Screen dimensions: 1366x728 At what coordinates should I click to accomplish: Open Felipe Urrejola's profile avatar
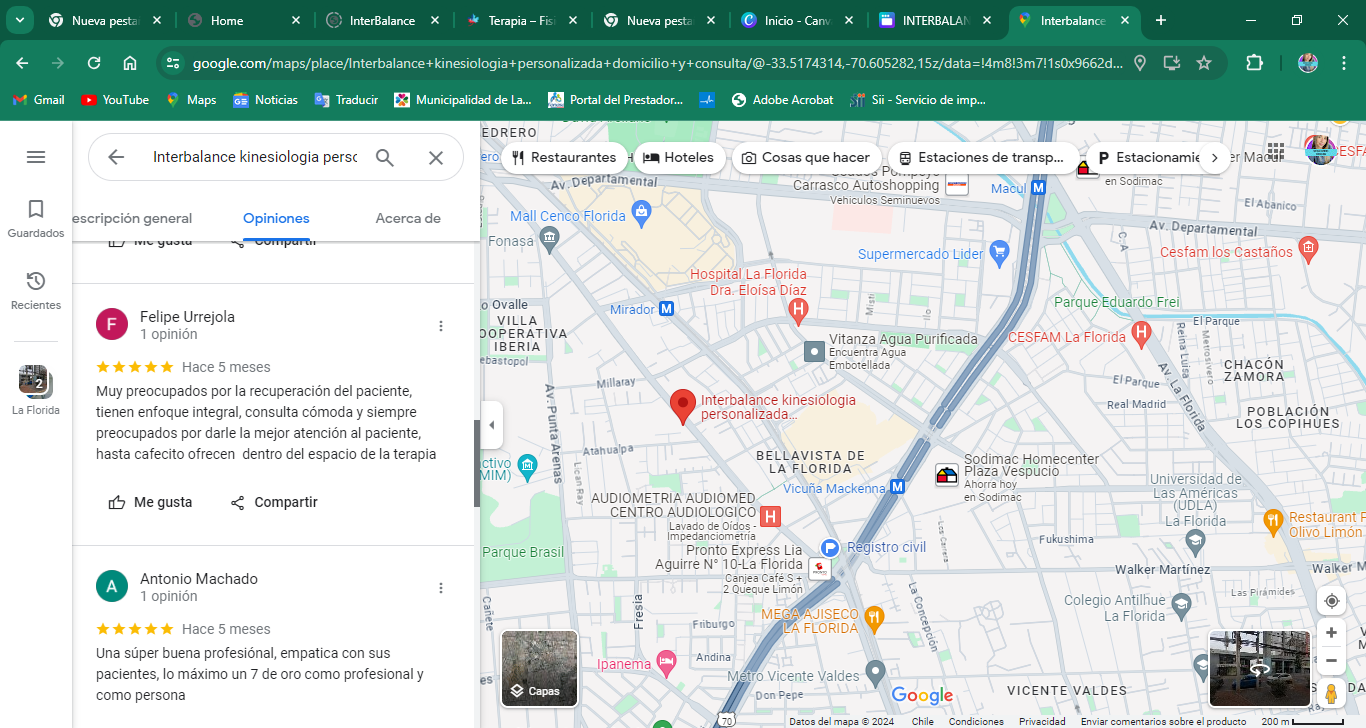click(x=112, y=324)
